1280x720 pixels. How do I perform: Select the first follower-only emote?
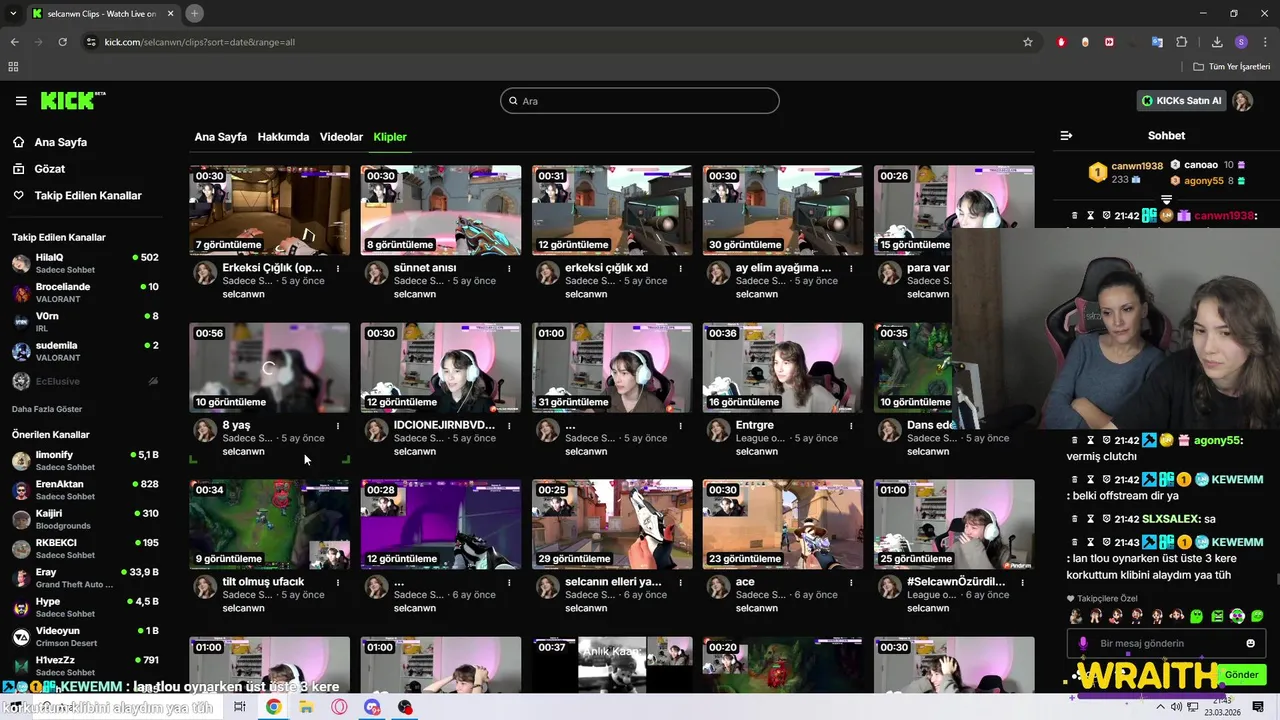tap(1075, 616)
